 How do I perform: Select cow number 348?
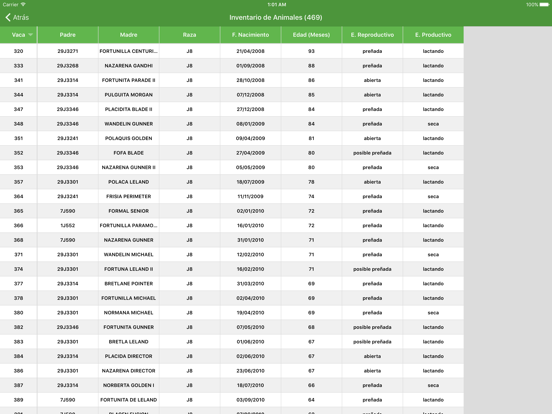click(x=18, y=124)
